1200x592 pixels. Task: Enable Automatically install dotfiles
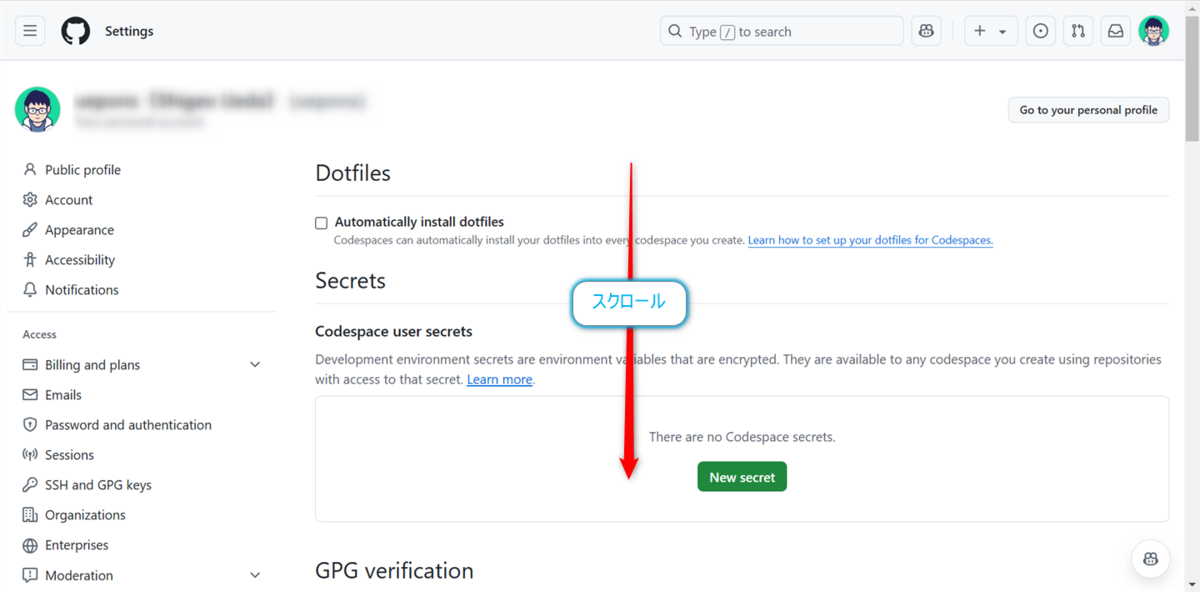tap(321, 222)
